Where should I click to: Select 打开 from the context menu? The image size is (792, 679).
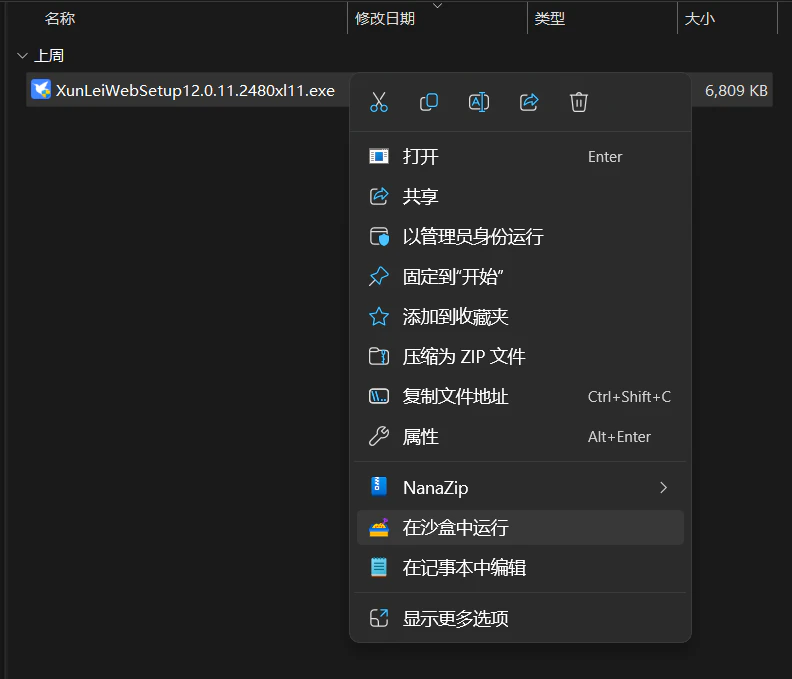pos(520,157)
